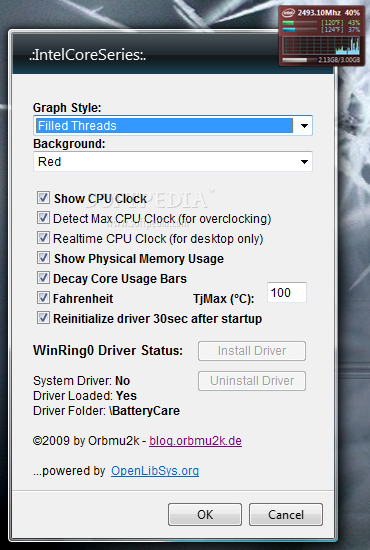Dismiss the dialog with Cancel
The image size is (370, 550).
286,515
